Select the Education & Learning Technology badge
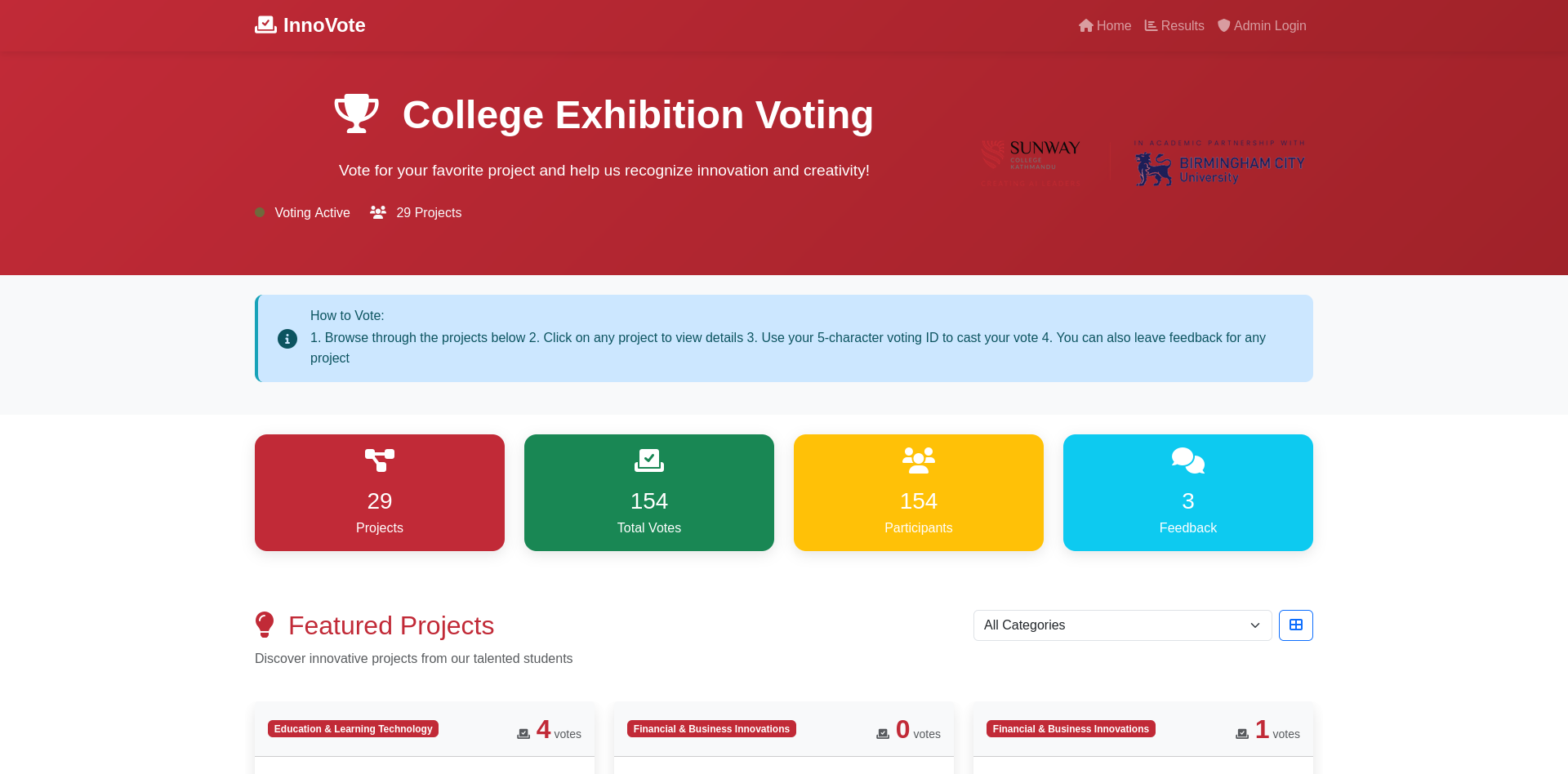The height and width of the screenshot is (774, 1568). (353, 728)
